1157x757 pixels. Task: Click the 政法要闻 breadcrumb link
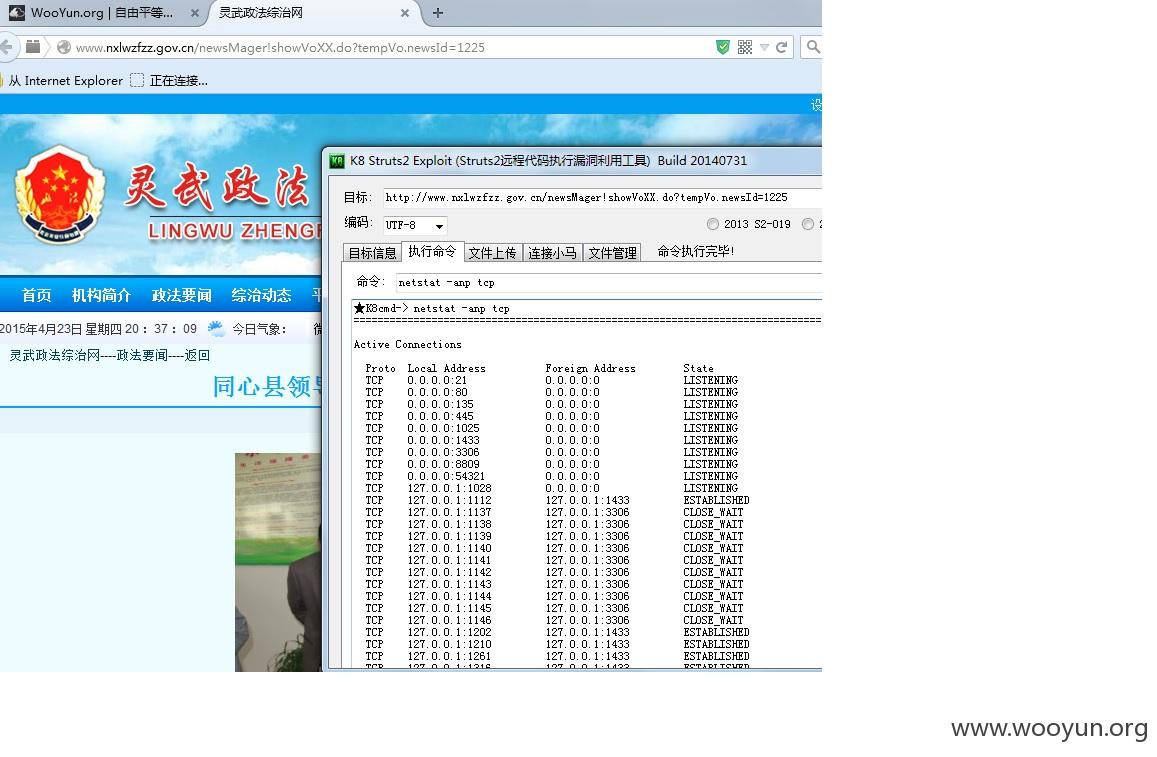tap(142, 355)
